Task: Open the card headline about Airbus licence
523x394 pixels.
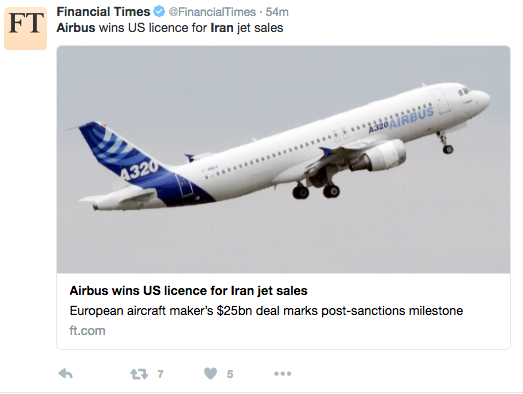Action: [x=188, y=291]
